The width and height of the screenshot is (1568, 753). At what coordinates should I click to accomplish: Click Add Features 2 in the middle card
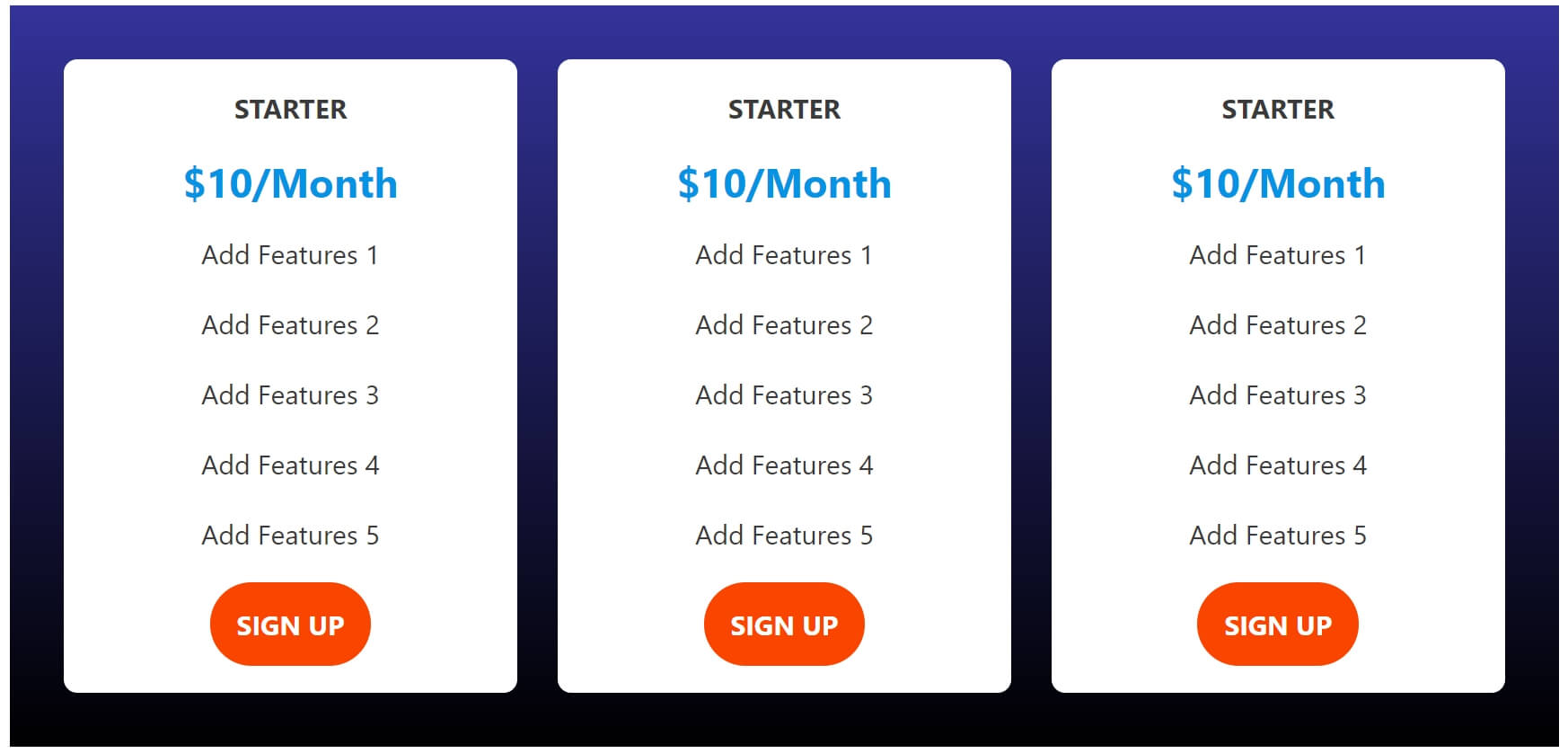[784, 325]
